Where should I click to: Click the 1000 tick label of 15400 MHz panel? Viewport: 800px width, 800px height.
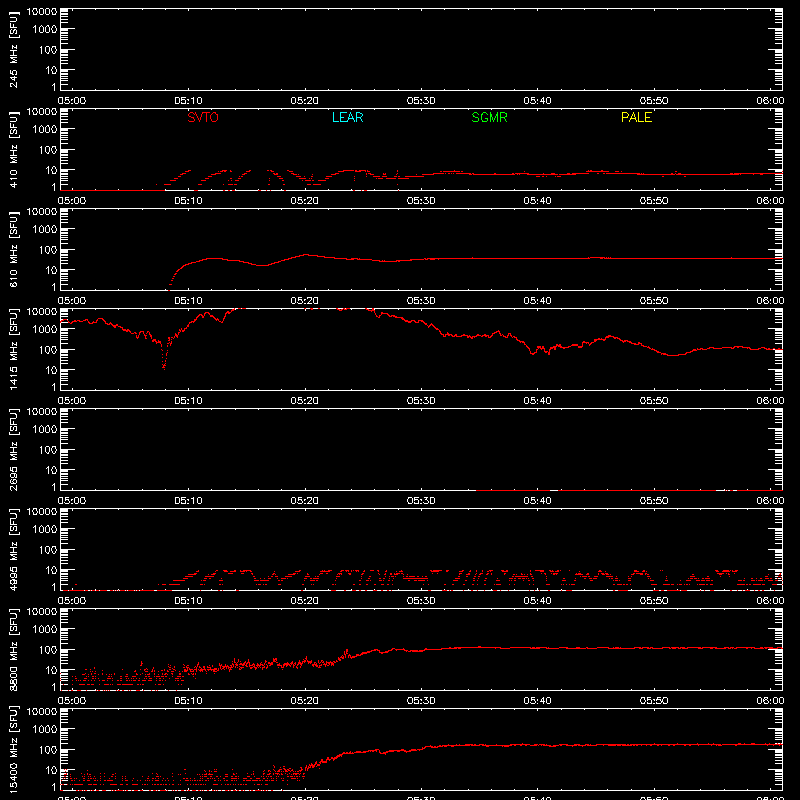tap(45, 729)
